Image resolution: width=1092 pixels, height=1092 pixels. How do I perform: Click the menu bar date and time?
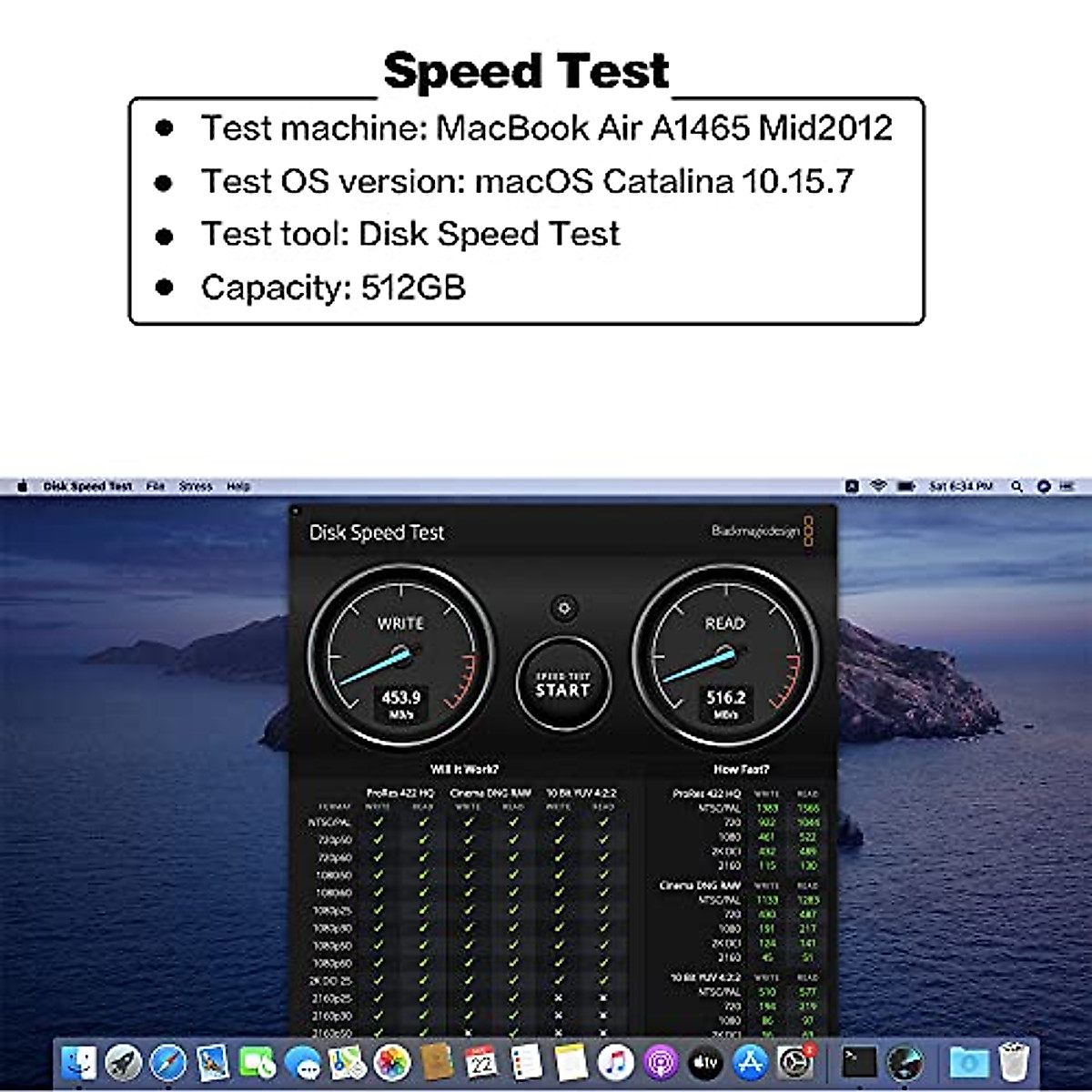coord(960,487)
